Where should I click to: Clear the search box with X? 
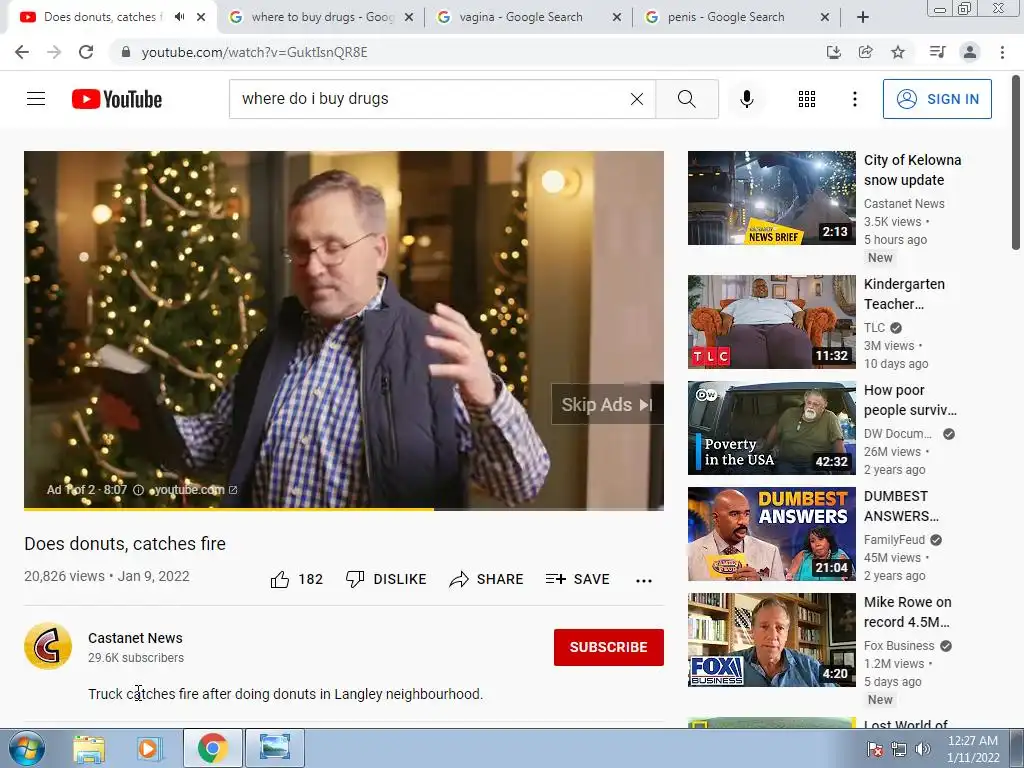click(637, 99)
